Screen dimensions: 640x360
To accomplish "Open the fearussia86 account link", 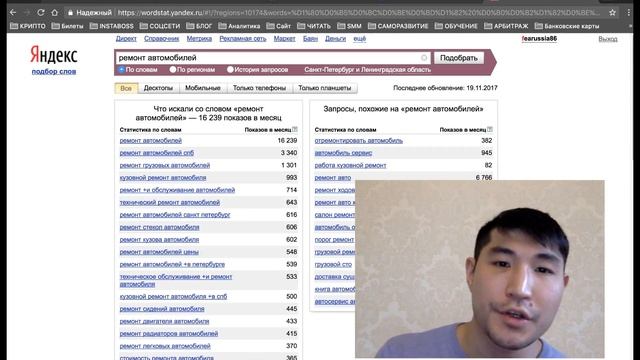I will [539, 39].
